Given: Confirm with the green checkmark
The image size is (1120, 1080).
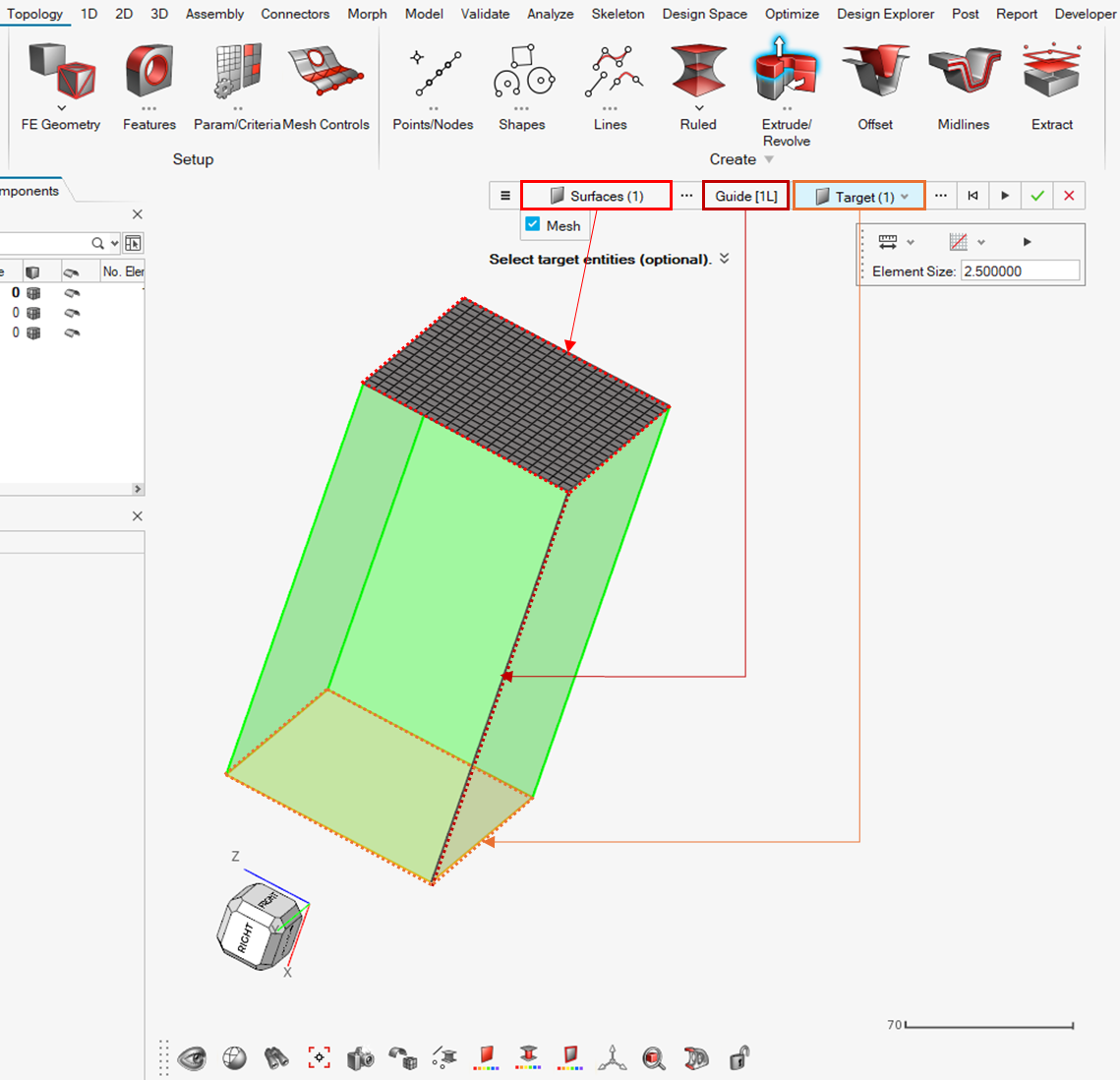Looking at the screenshot, I should (1037, 196).
